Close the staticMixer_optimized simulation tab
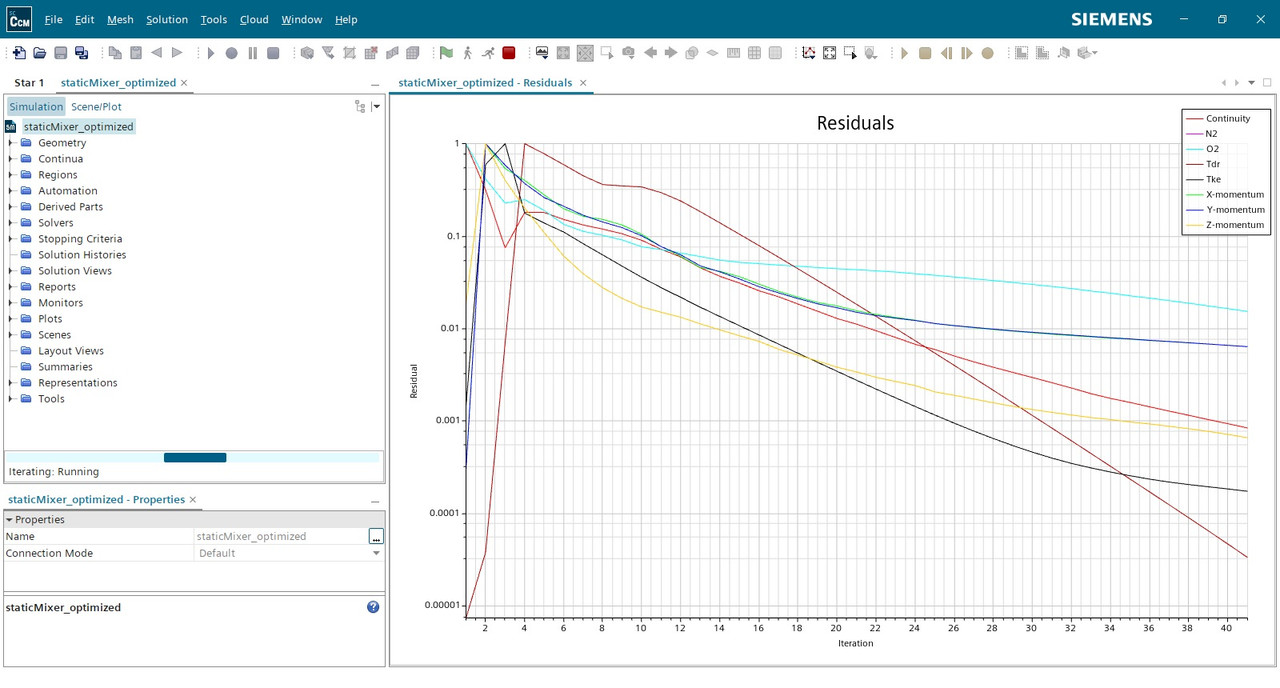The height and width of the screenshot is (688, 1280). (184, 83)
